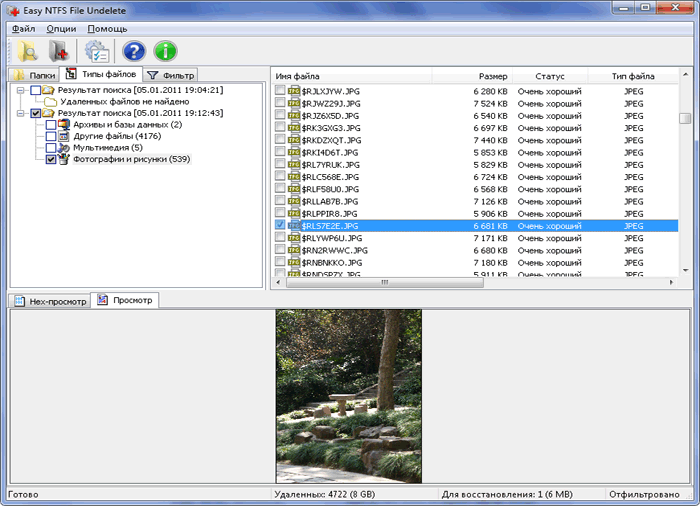Check the box for $RJLXJYW.JPG
Image resolution: width=700 pixels, height=506 pixels.
[279, 90]
